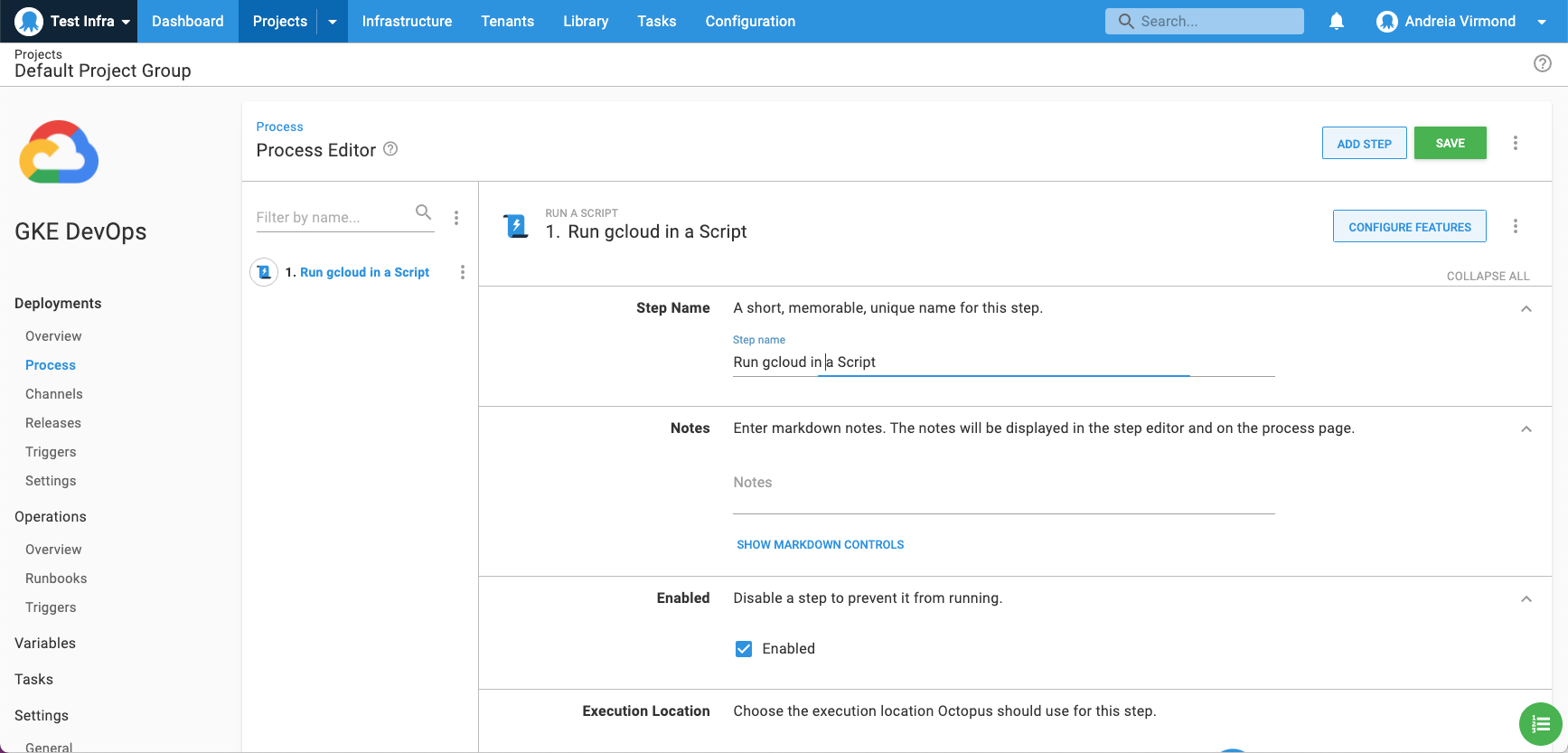Collapse the Enabled section

[1526, 599]
